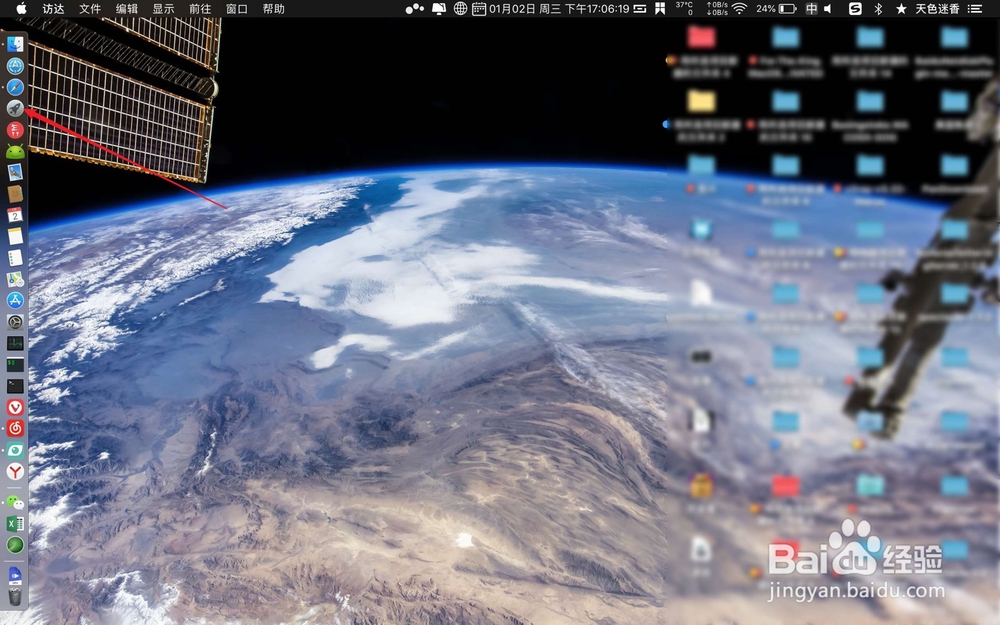Viewport: 1000px width, 625px height.
Task: Open WeChat from the Dock
Action: 15,503
